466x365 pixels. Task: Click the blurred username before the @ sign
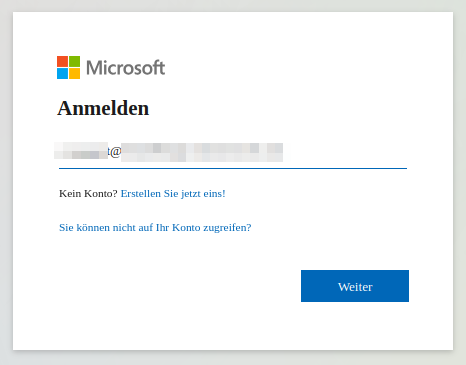pos(81,150)
